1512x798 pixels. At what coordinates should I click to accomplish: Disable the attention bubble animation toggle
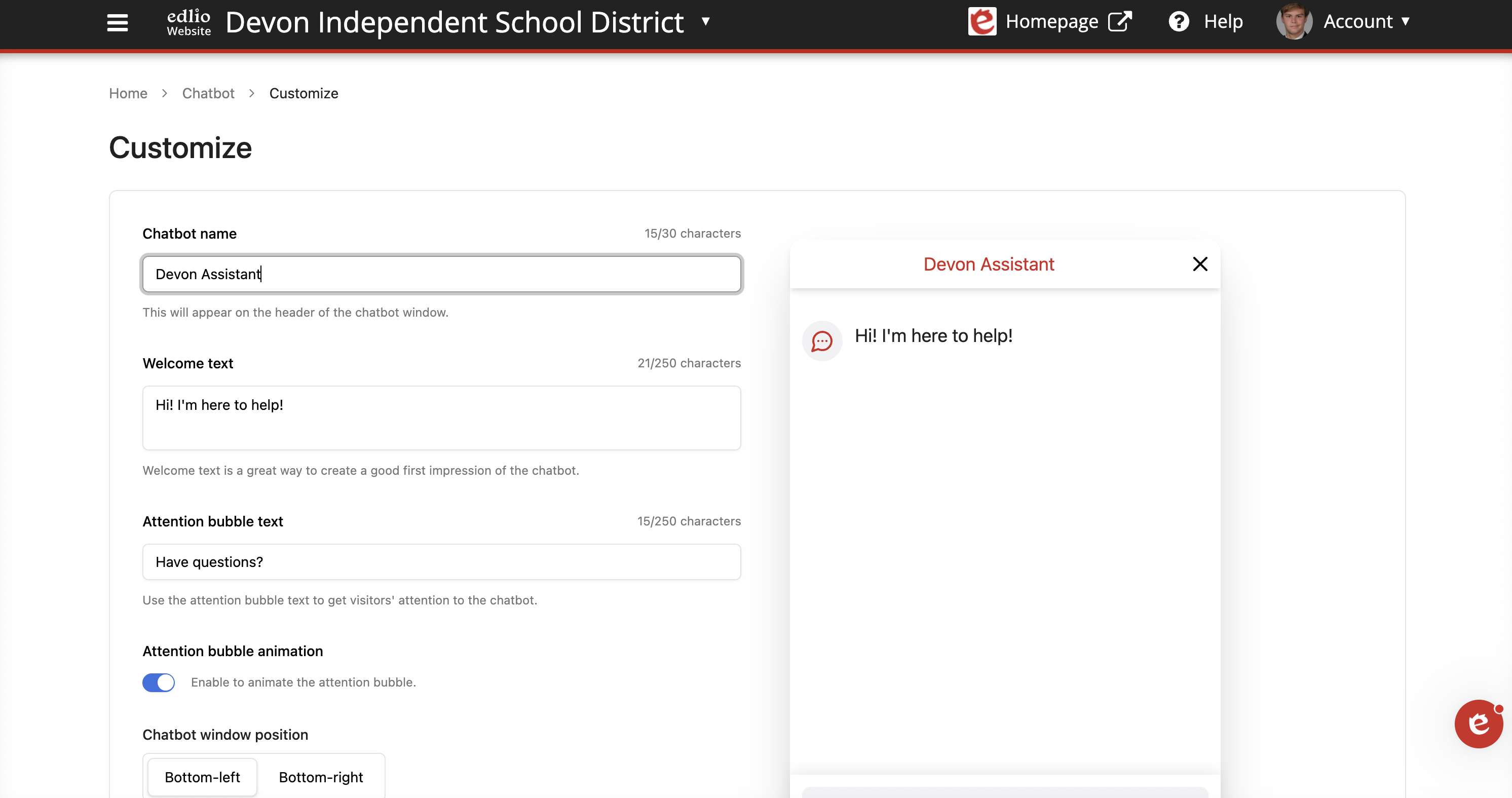pyautogui.click(x=159, y=682)
